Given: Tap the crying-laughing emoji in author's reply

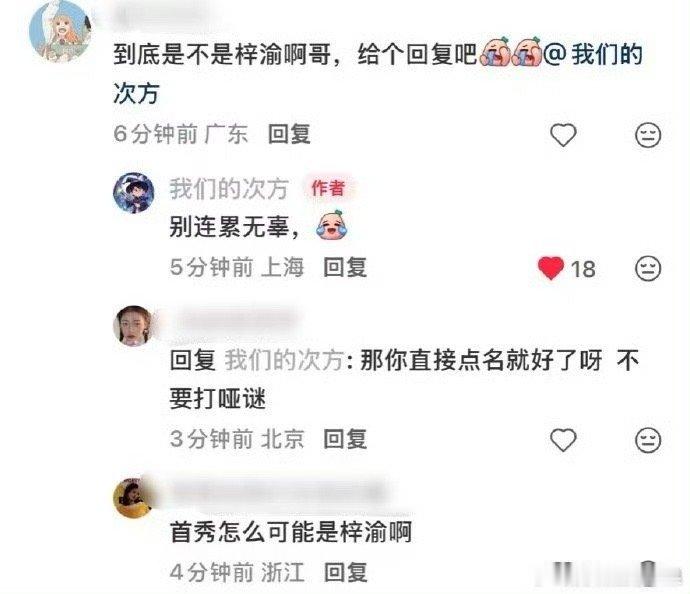Looking at the screenshot, I should [332, 226].
